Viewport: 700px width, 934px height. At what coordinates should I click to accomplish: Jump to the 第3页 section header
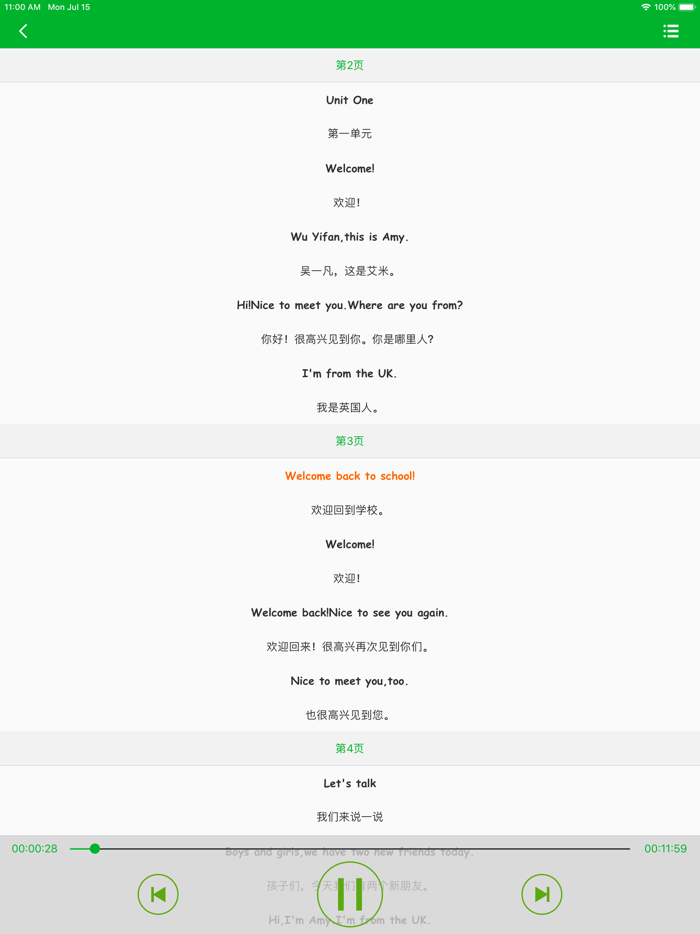coord(350,441)
